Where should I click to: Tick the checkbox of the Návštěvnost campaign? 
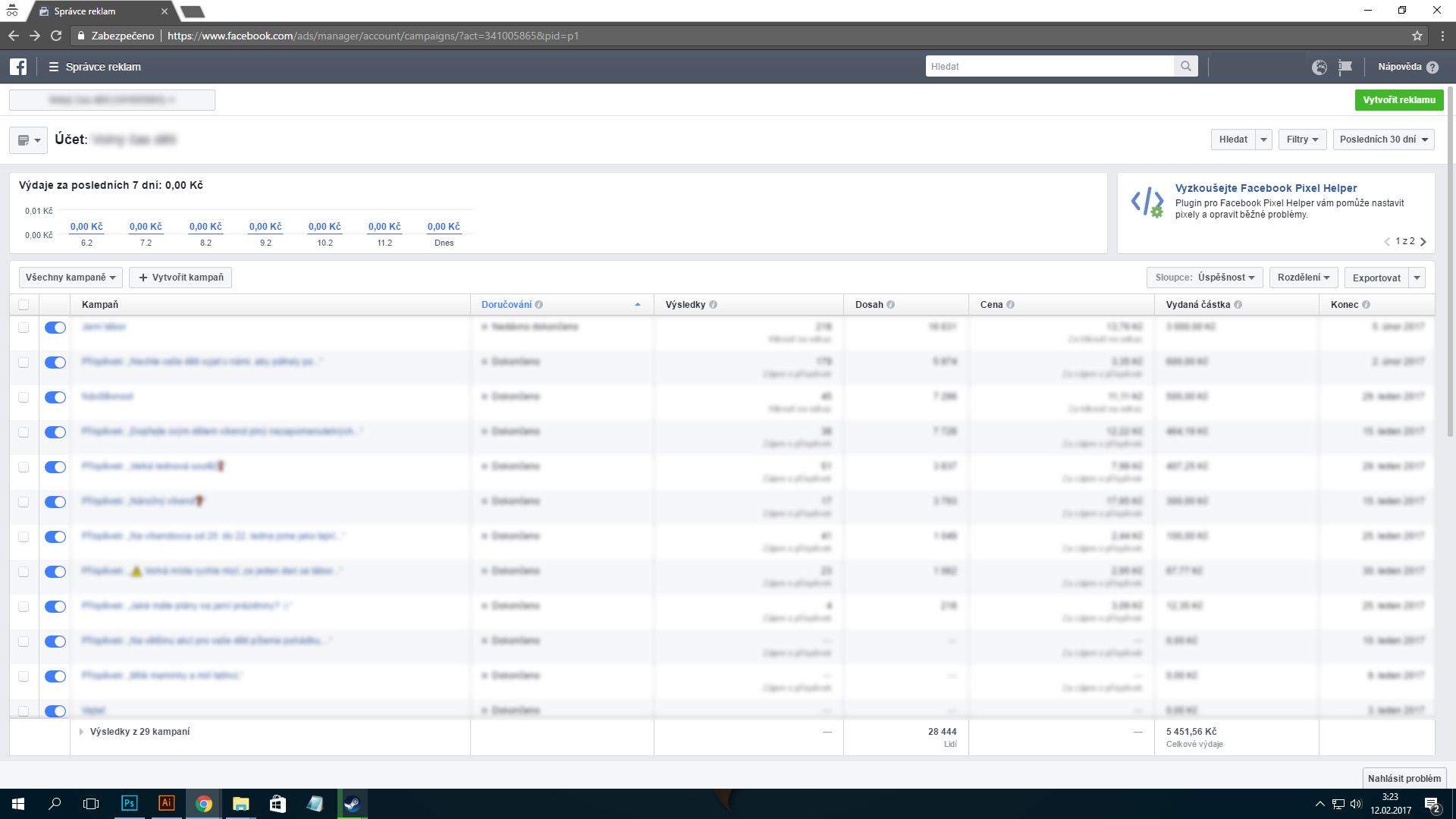point(24,397)
